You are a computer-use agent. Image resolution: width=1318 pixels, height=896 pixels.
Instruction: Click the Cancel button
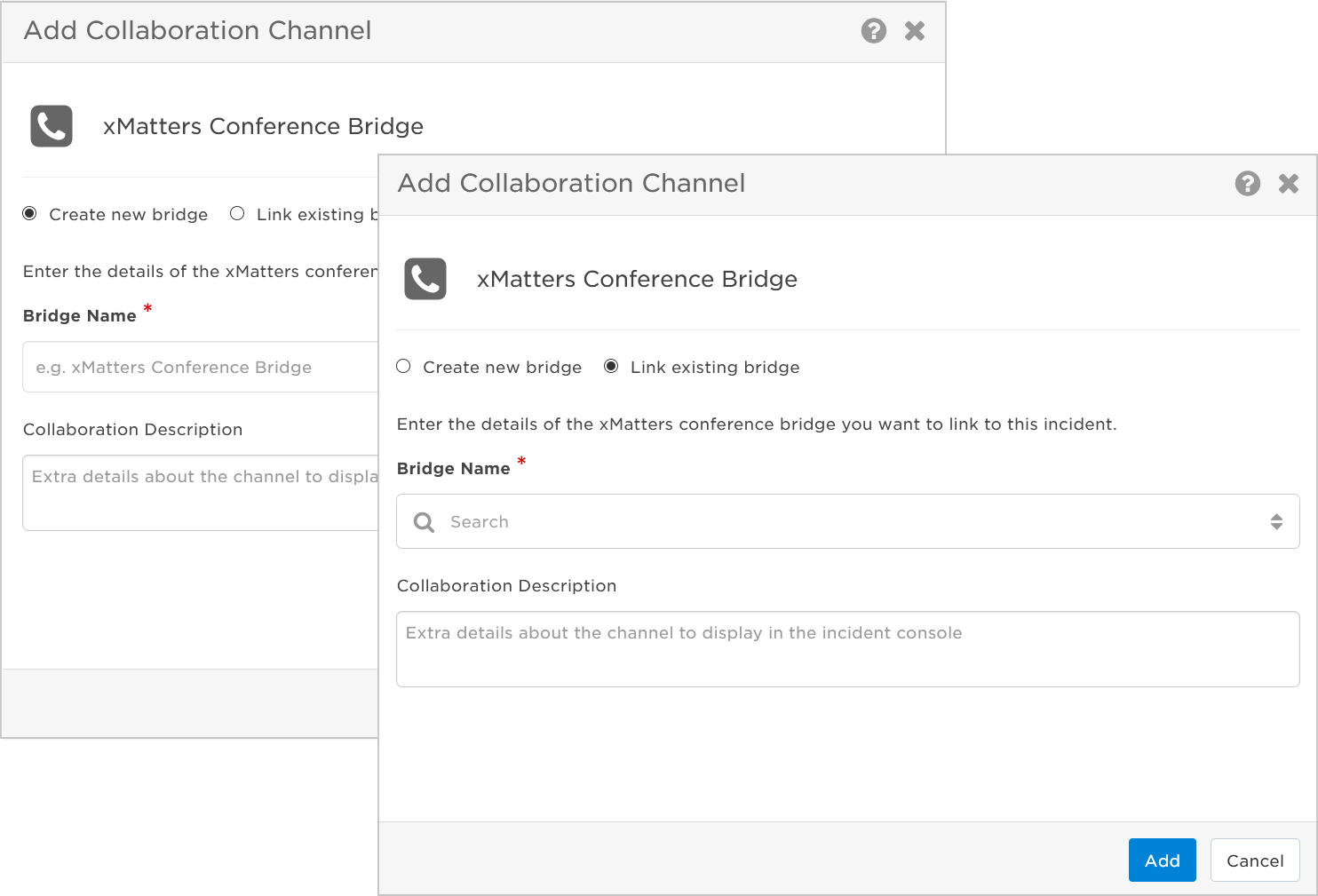(x=1255, y=860)
